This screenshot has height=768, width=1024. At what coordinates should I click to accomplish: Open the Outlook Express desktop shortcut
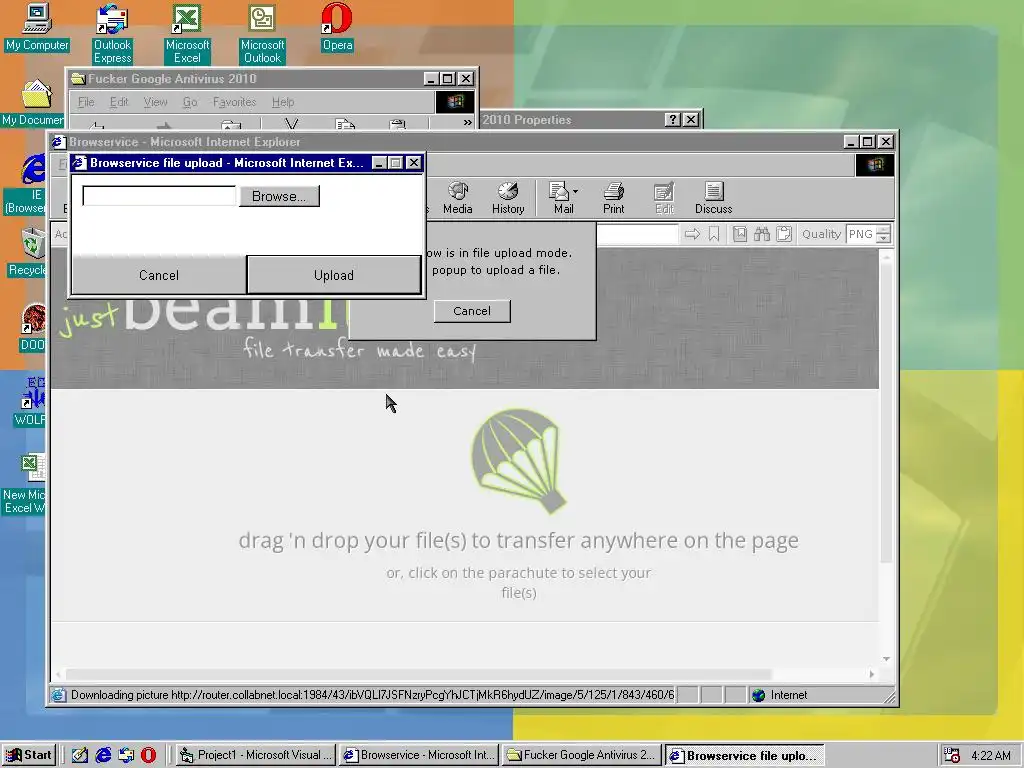pyautogui.click(x=112, y=33)
